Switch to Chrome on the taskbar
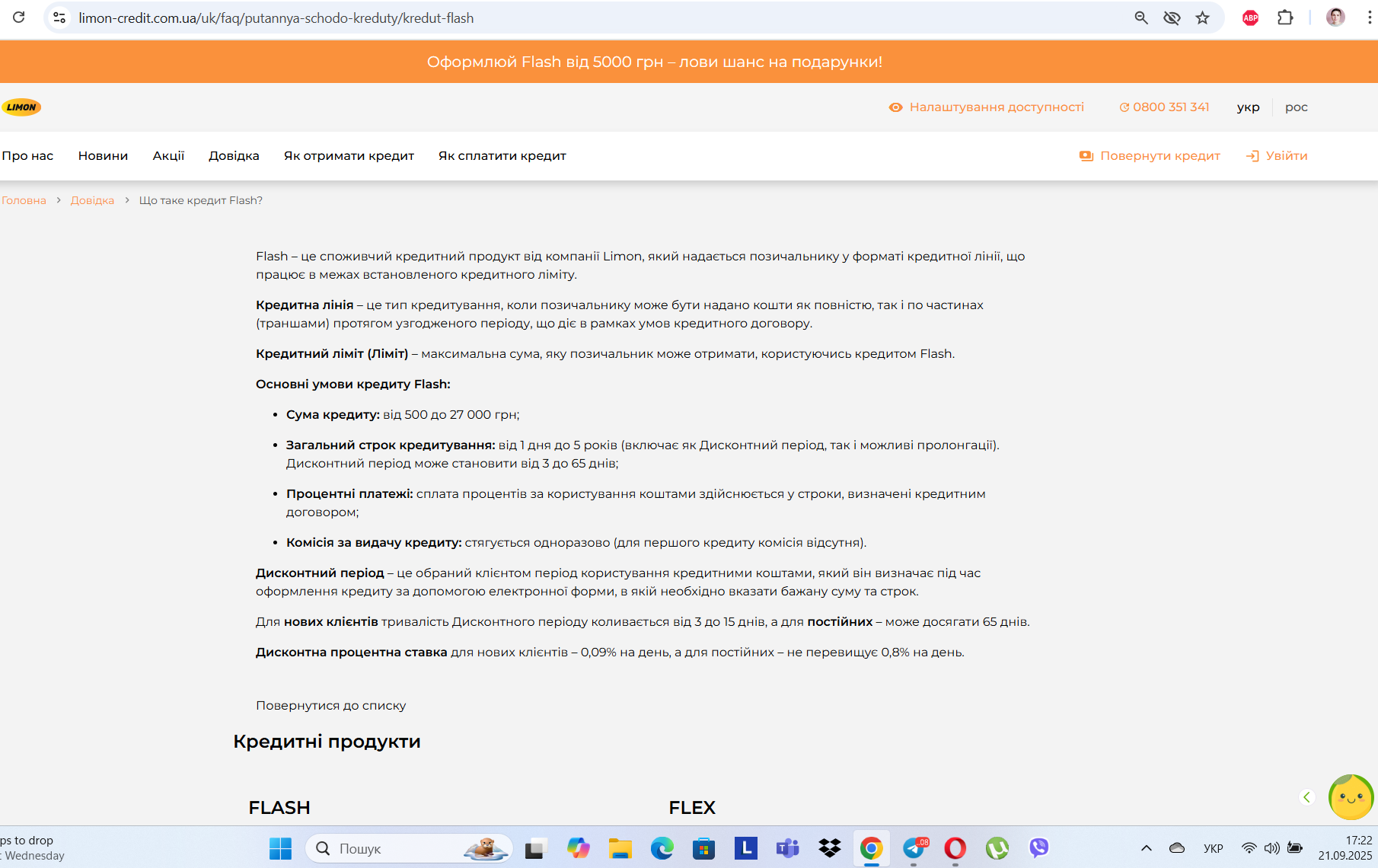Viewport: 1378px width, 868px height. [872, 848]
